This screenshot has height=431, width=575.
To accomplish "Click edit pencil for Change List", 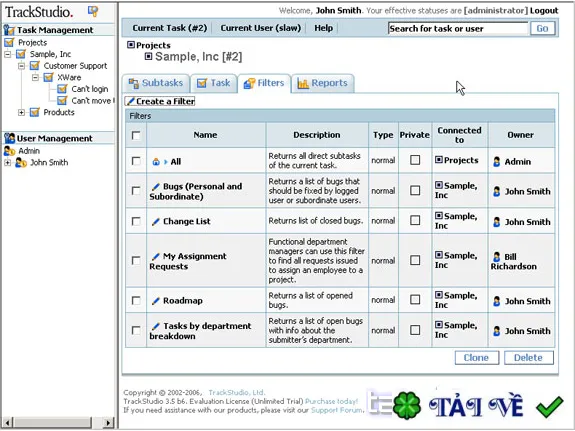I will [155, 222].
